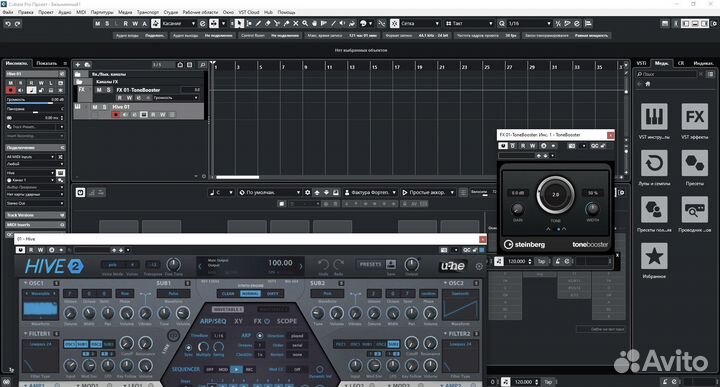
Task: Switch to CR tab in right zone
Action: click(681, 63)
